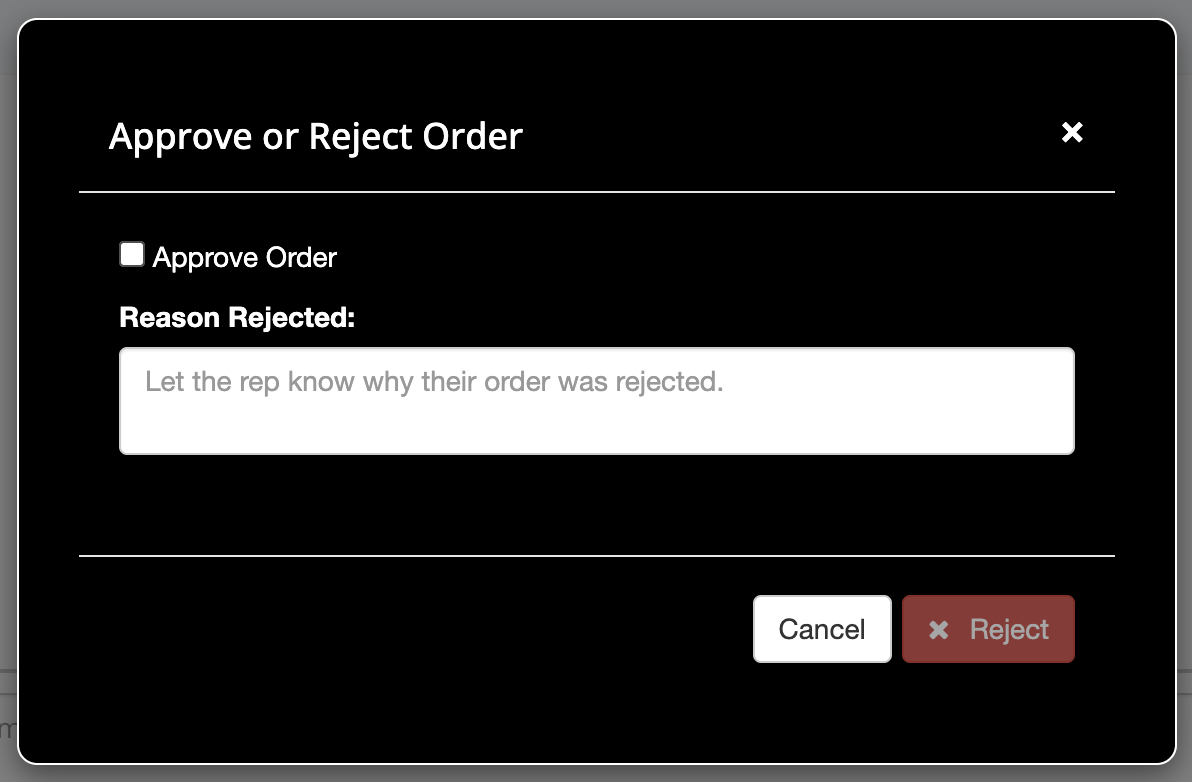Click the cross symbol beside the word Reject

coord(938,630)
